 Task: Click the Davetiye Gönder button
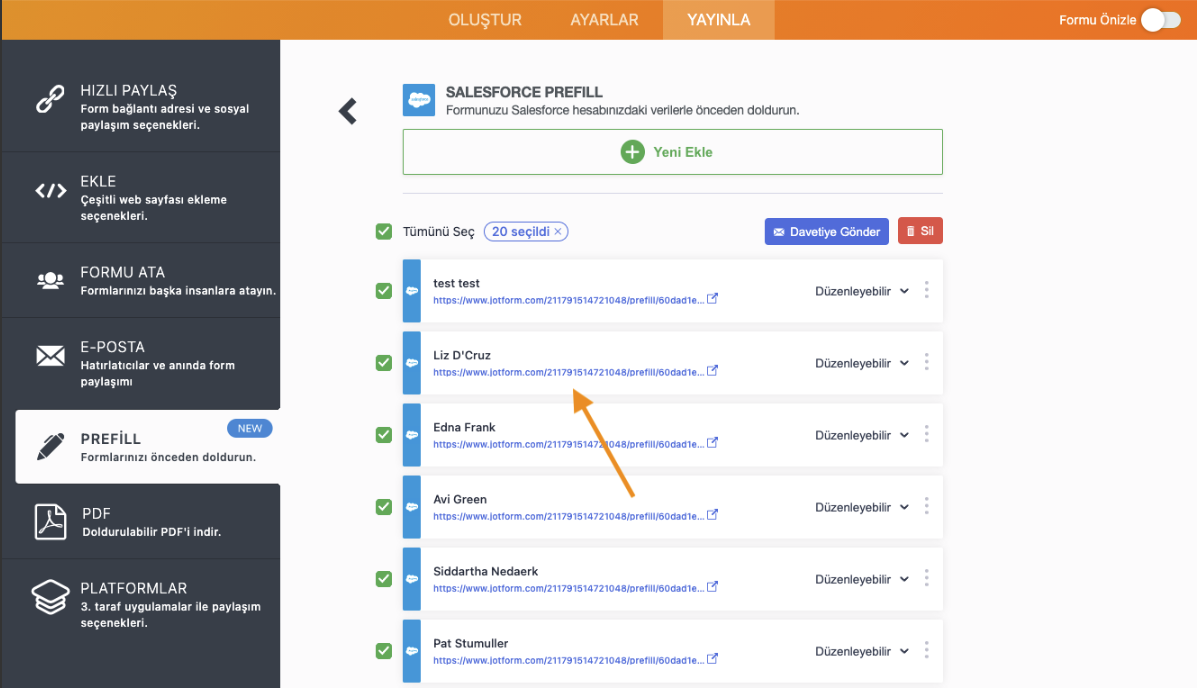(827, 231)
